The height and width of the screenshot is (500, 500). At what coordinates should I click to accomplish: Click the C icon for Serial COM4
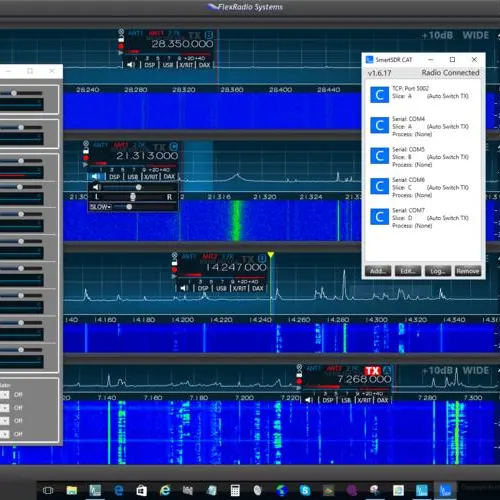(379, 126)
